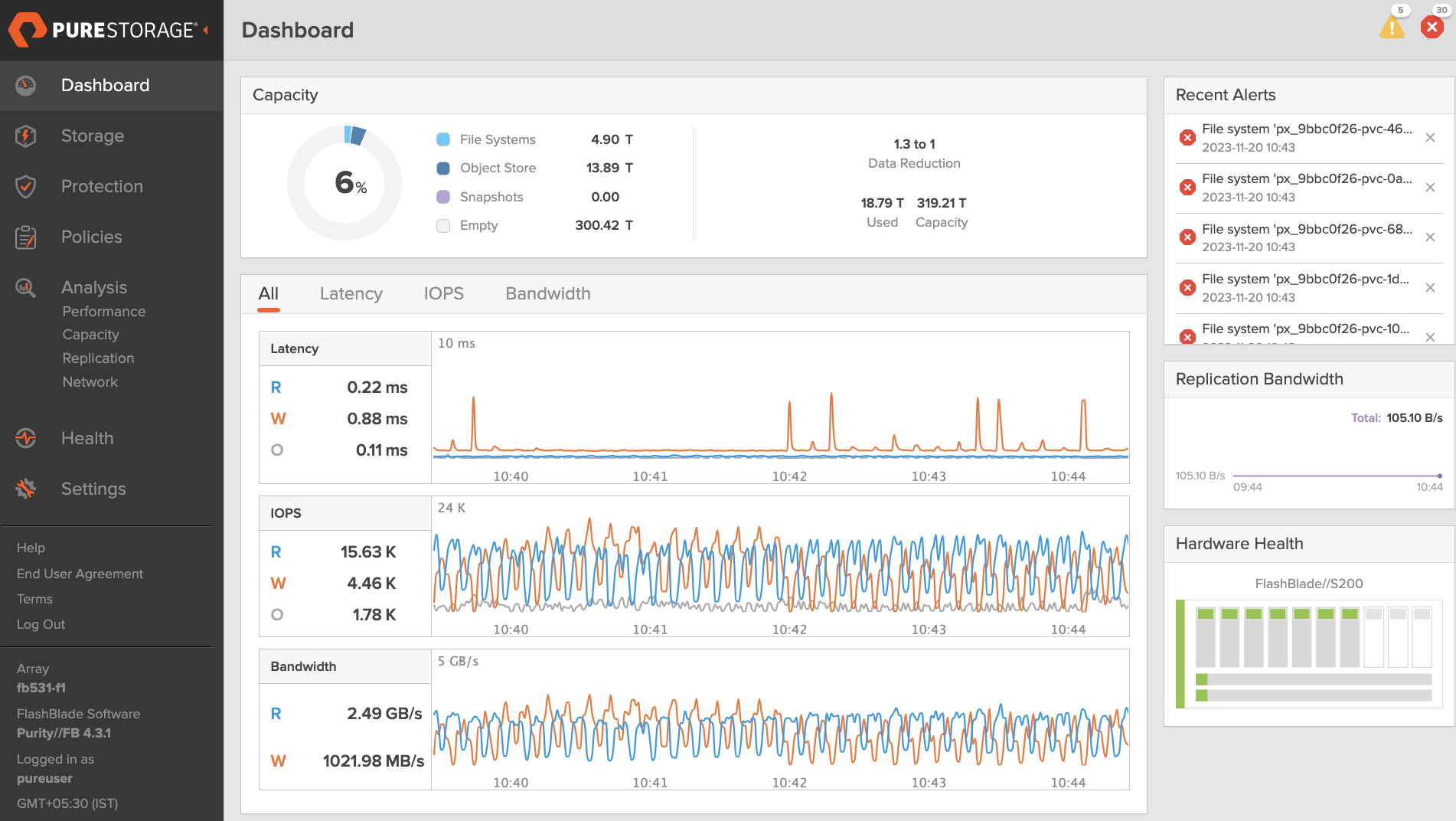Select the Policies clipboard icon
Screen dimensions: 1456x821
tap(26, 237)
